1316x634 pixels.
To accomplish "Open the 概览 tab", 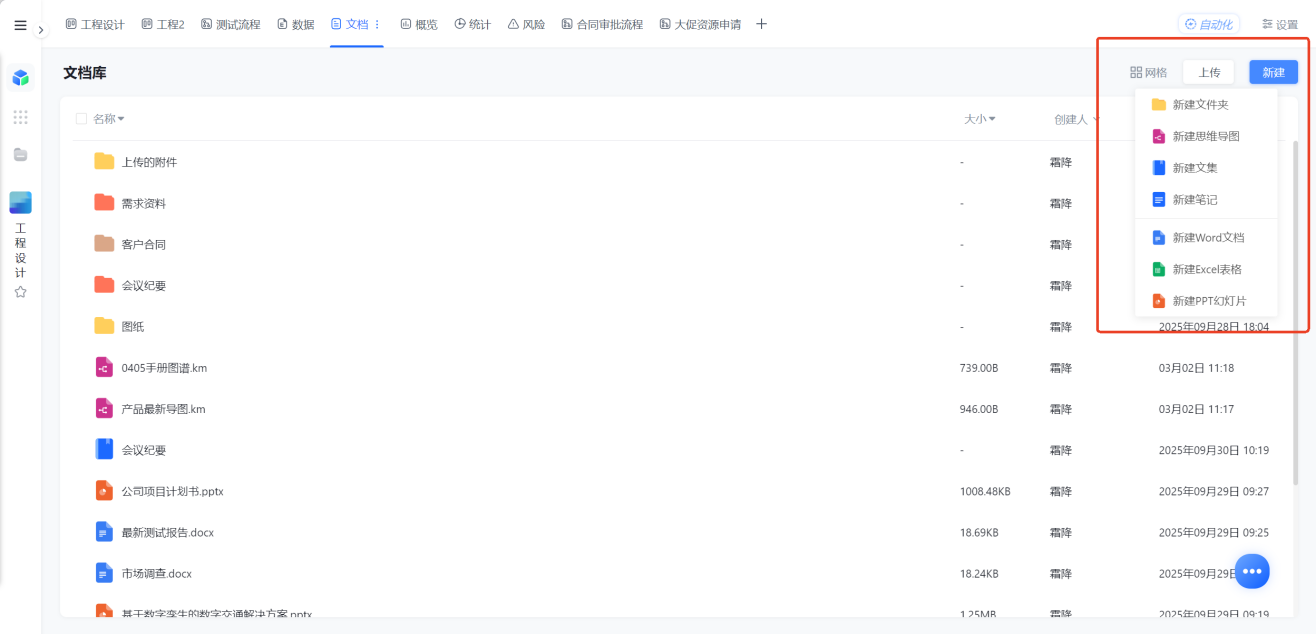I will pos(419,24).
